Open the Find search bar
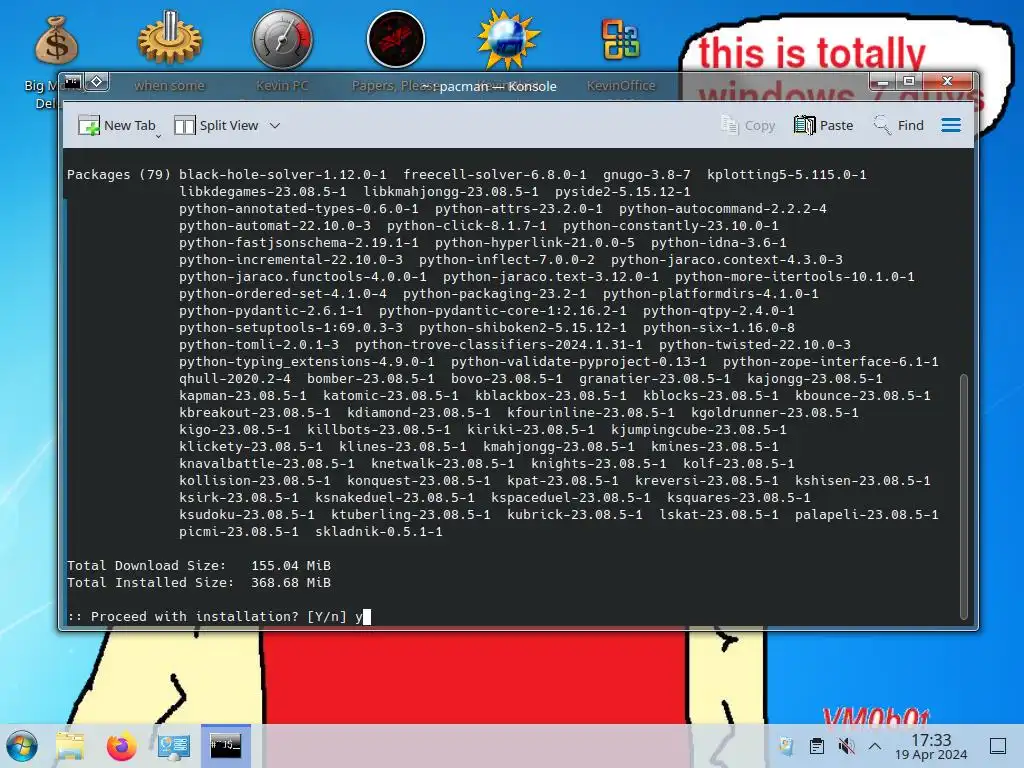 click(x=899, y=125)
